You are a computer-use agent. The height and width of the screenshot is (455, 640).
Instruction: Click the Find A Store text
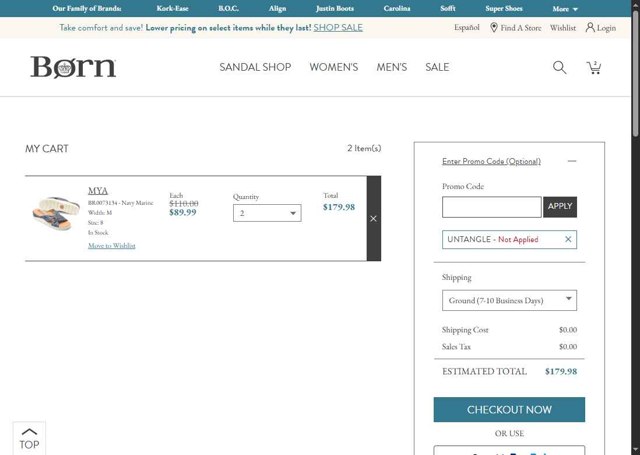pyautogui.click(x=521, y=28)
